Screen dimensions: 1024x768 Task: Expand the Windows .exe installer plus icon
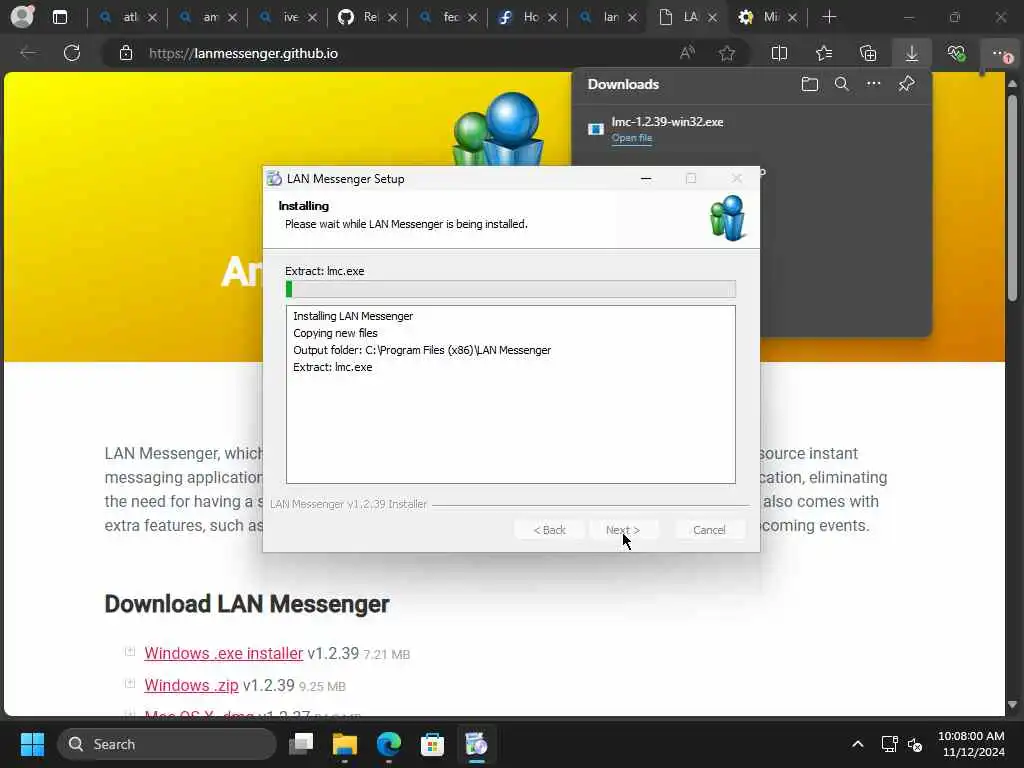(129, 652)
